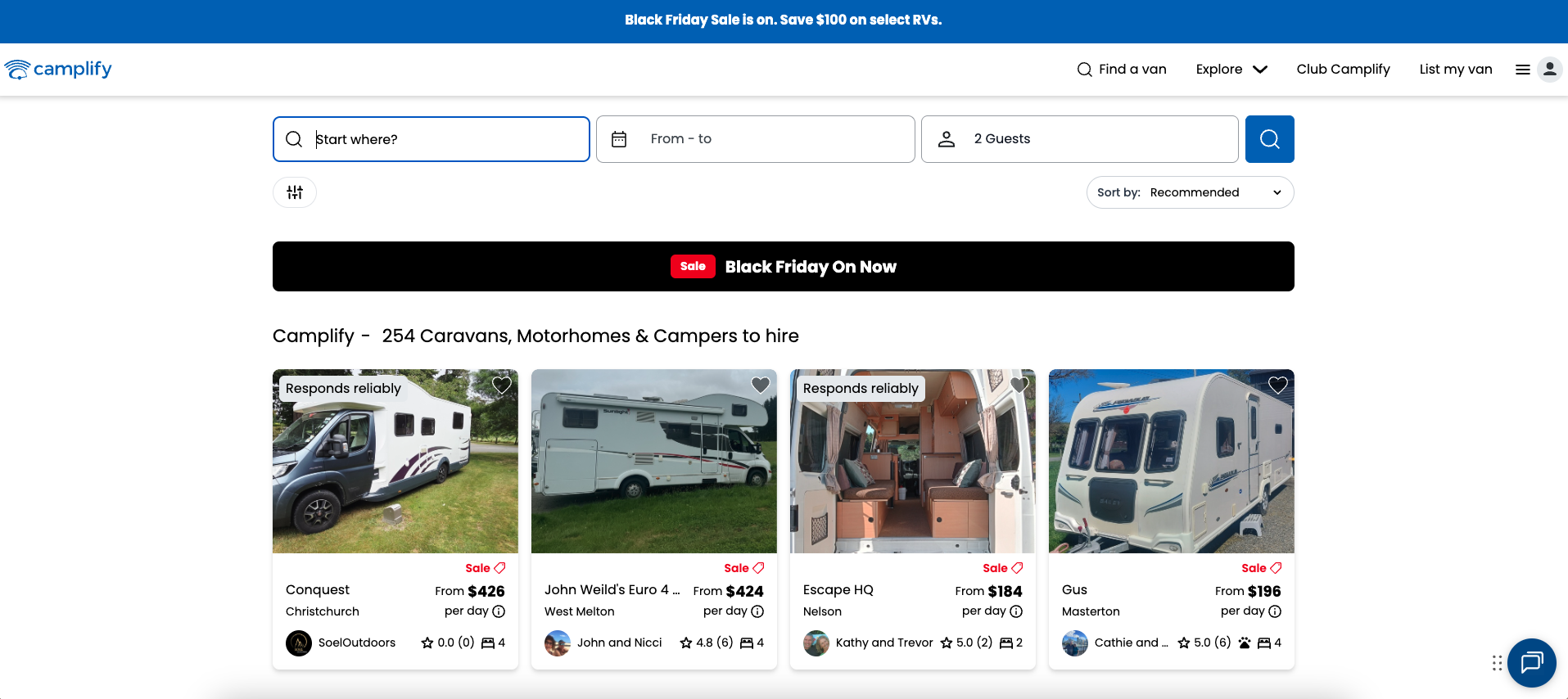Image resolution: width=1568 pixels, height=699 pixels.
Task: Open the 2 Guests selector
Action: coord(1079,139)
